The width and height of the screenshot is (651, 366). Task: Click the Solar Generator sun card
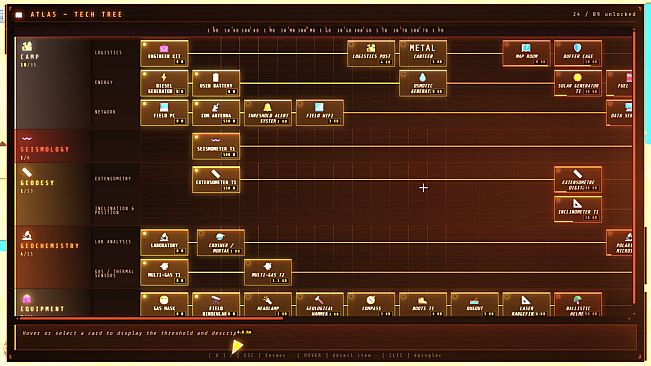coord(578,83)
